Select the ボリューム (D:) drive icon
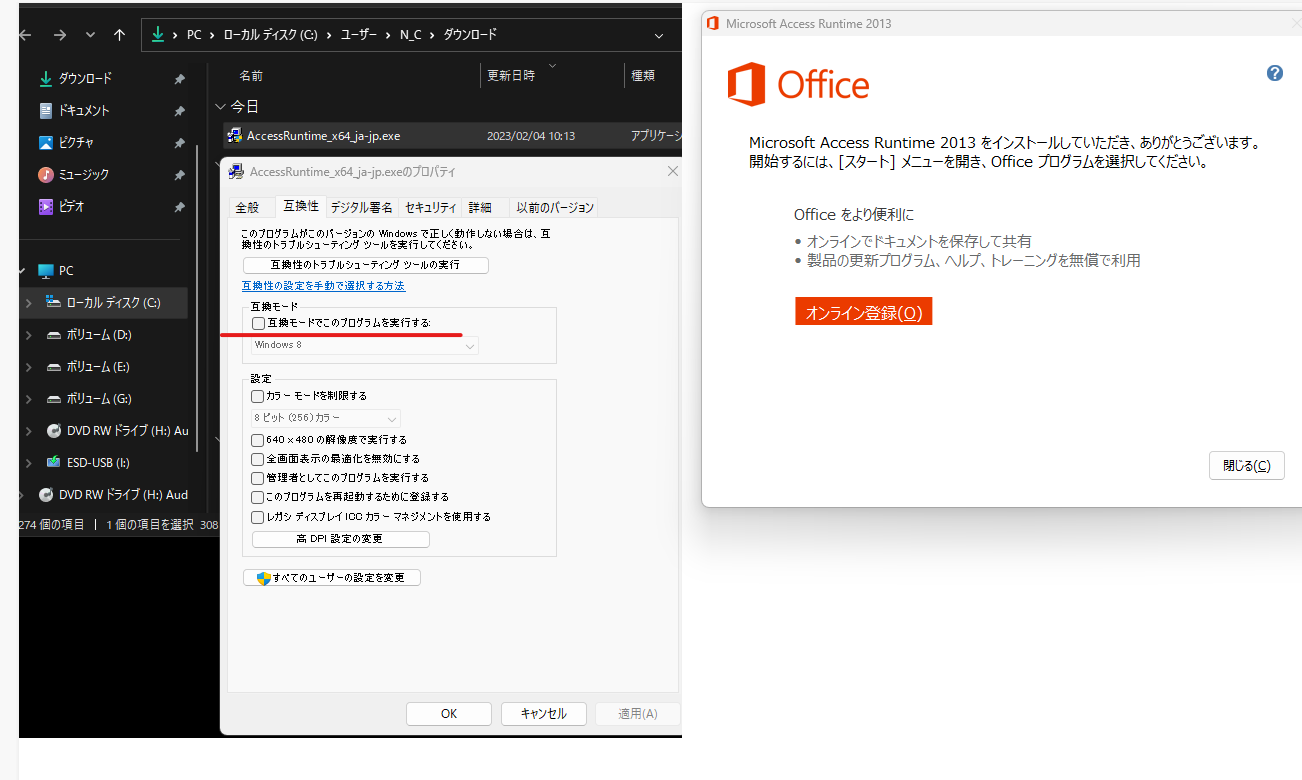The height and width of the screenshot is (780, 1302). [54, 335]
